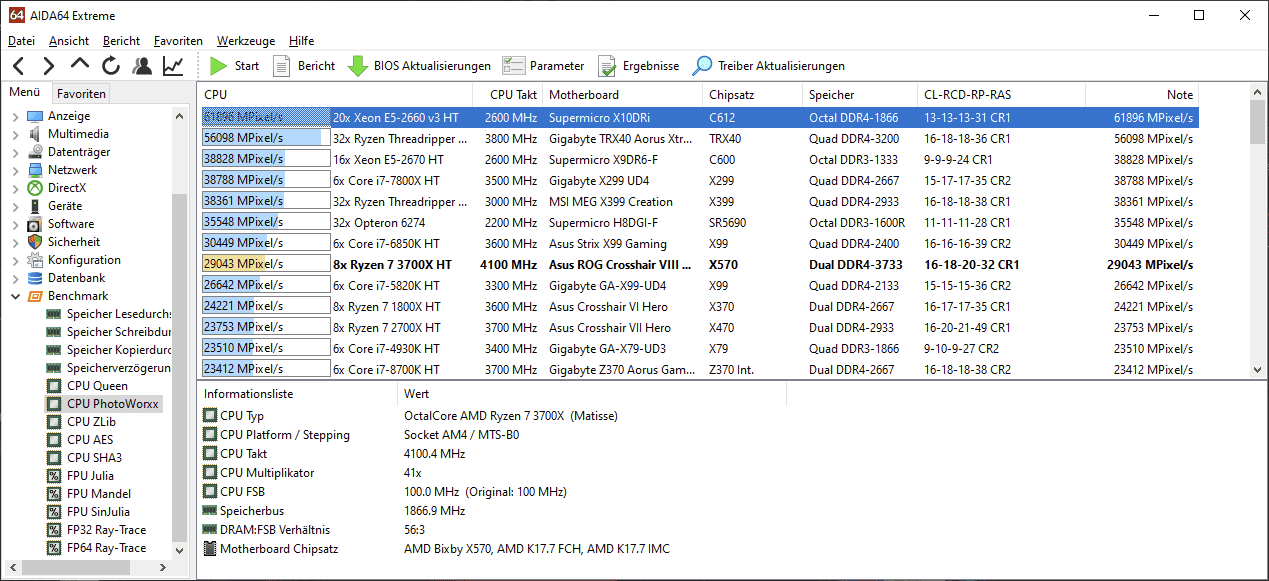Select FPU Julia benchmark in tree

point(90,476)
